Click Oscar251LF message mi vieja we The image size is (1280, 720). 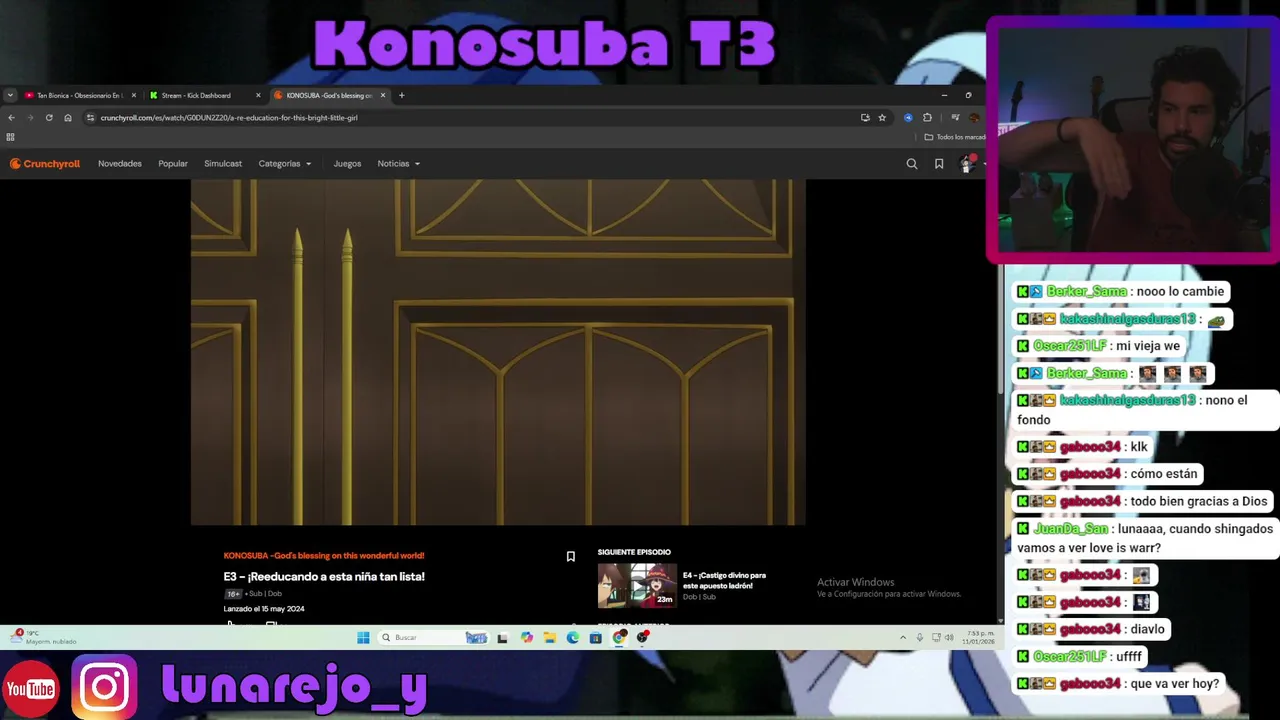(x=1100, y=346)
